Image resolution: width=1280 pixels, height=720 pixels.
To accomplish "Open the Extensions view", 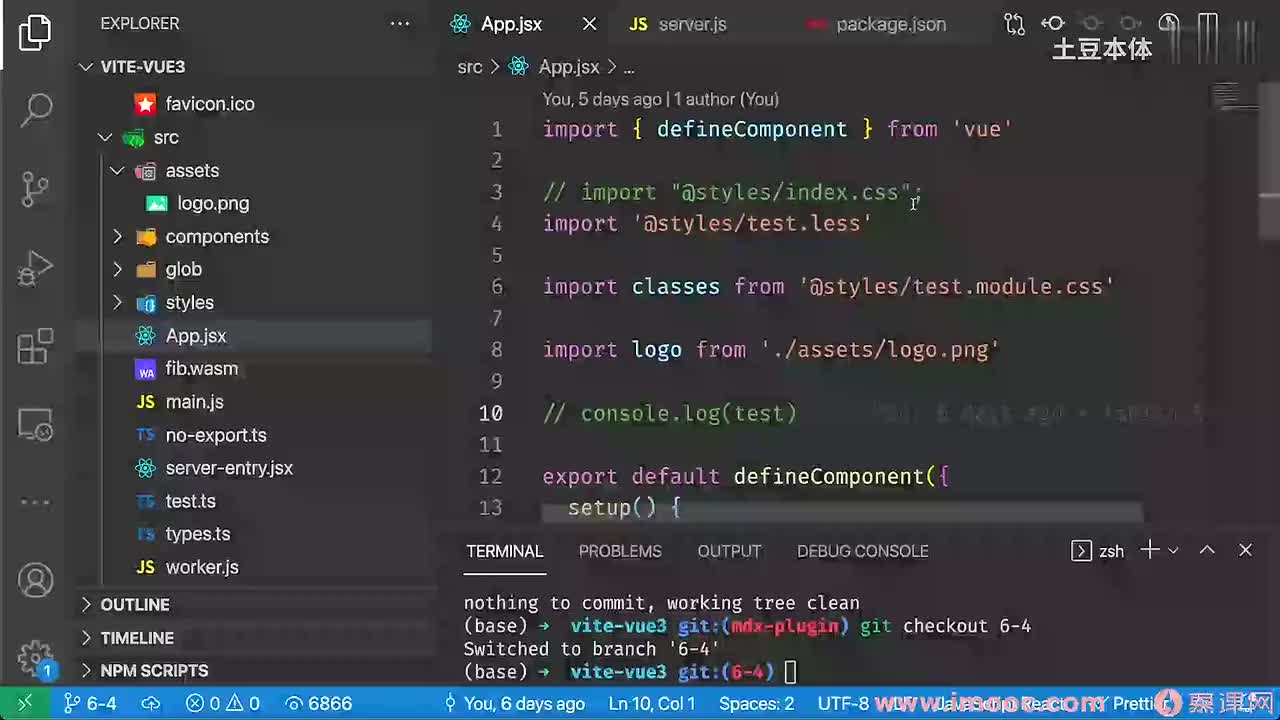I will (x=36, y=346).
